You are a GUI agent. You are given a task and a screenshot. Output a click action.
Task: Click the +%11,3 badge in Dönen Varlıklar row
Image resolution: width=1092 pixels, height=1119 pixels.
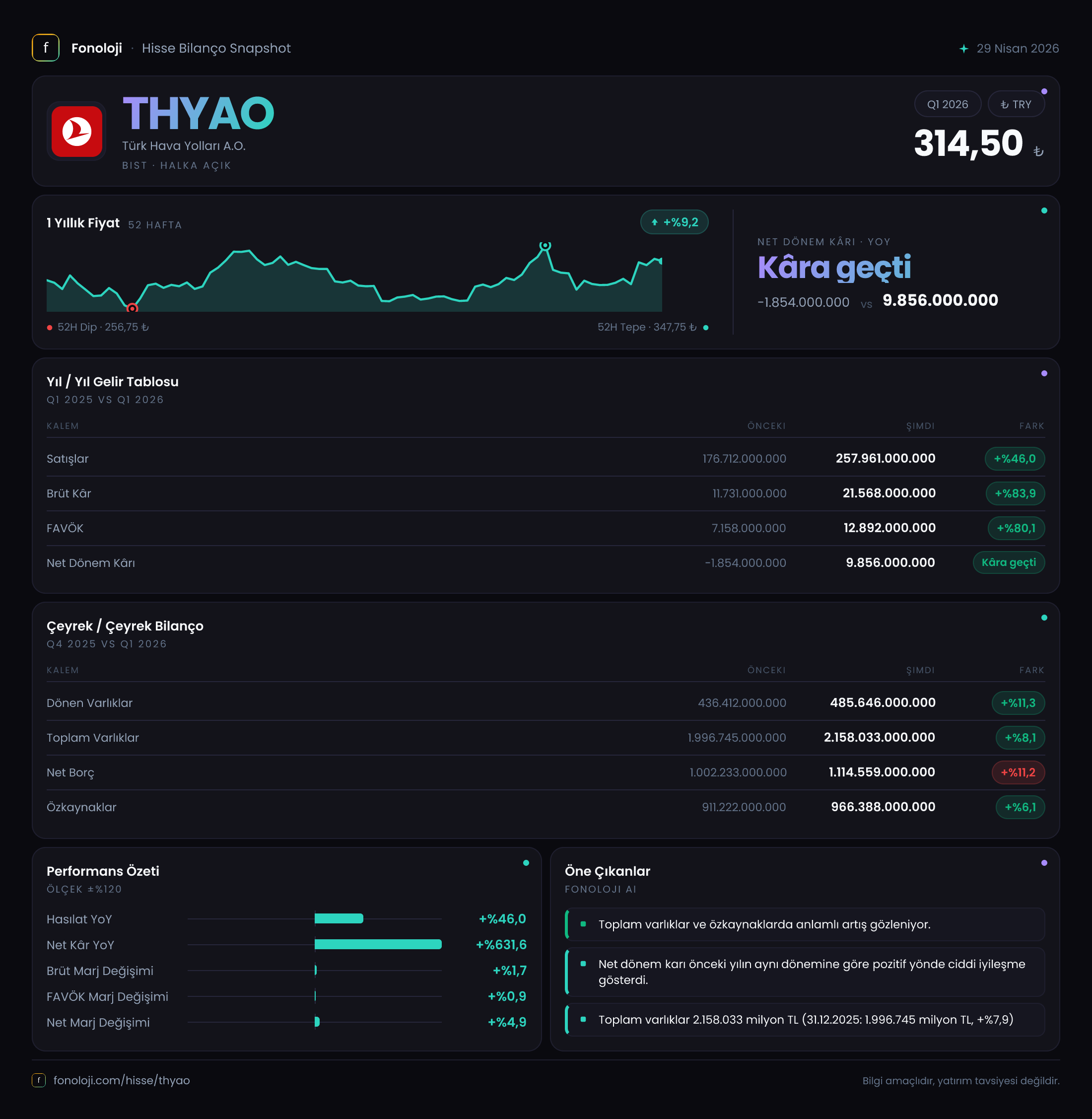(1018, 702)
